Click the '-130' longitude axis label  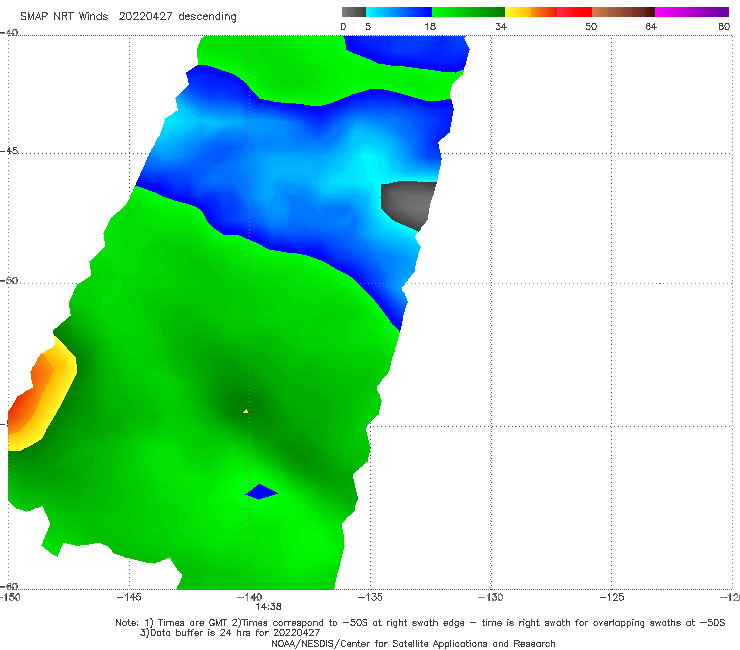(491, 597)
